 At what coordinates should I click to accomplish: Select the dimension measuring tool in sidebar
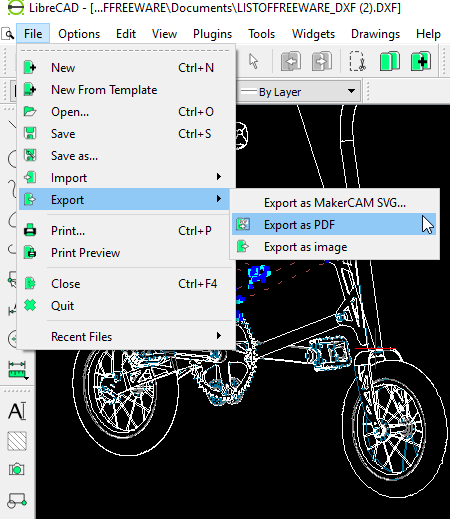[17, 369]
